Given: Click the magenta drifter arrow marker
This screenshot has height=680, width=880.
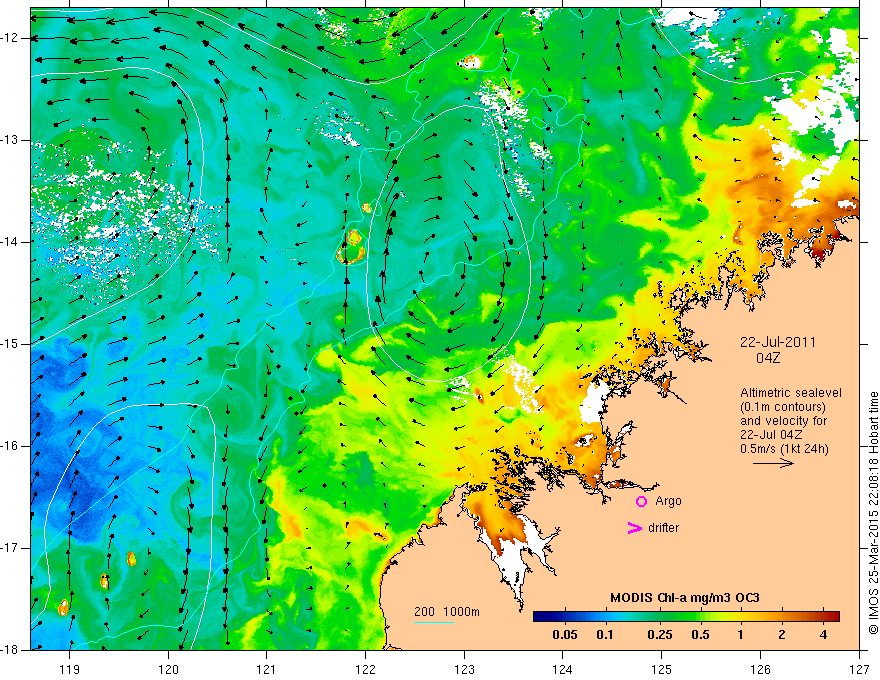Looking at the screenshot, I should point(634,528).
